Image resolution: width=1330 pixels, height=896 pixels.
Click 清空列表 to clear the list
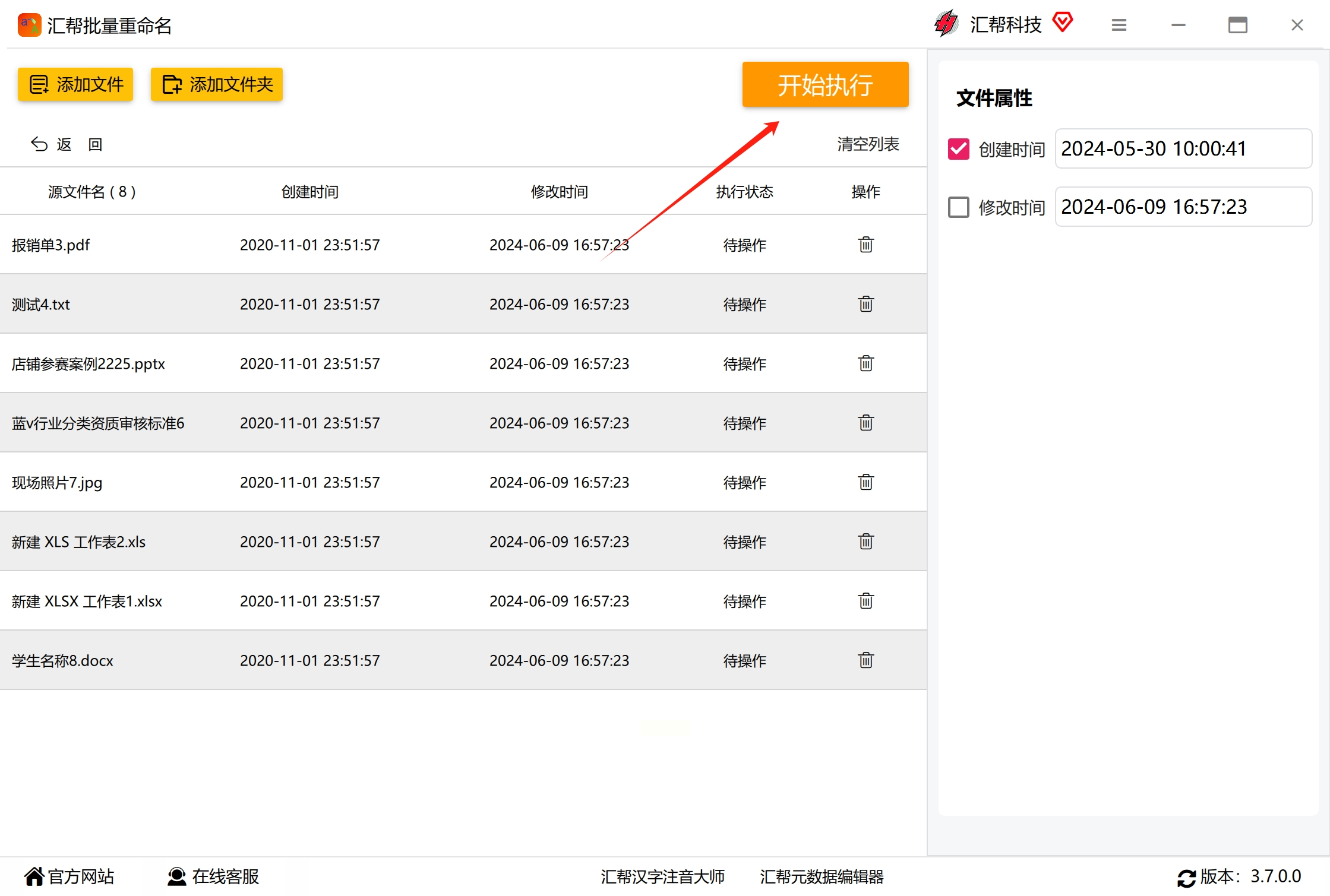tap(868, 144)
